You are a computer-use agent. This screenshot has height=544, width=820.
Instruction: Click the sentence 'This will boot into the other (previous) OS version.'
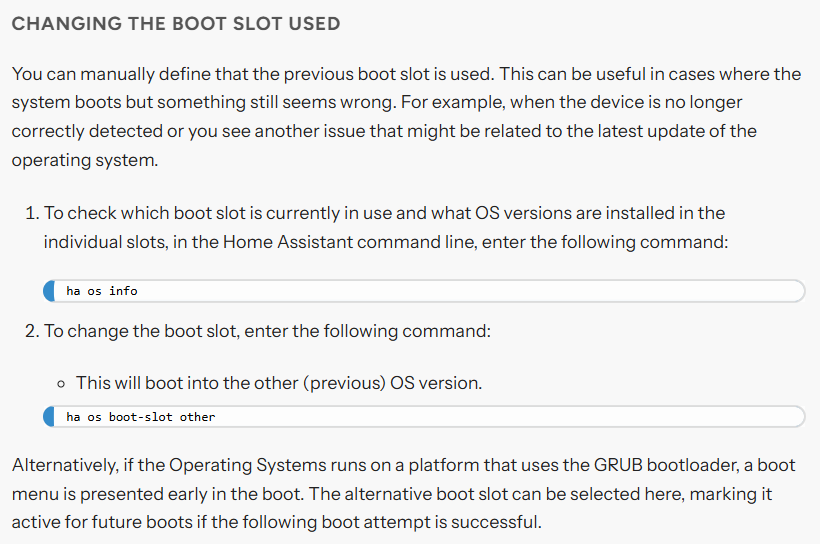(x=279, y=383)
